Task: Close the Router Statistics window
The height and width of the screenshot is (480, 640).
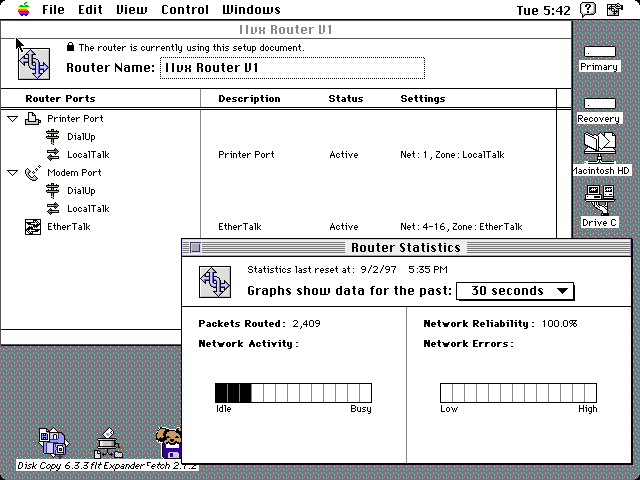Action: [196, 247]
